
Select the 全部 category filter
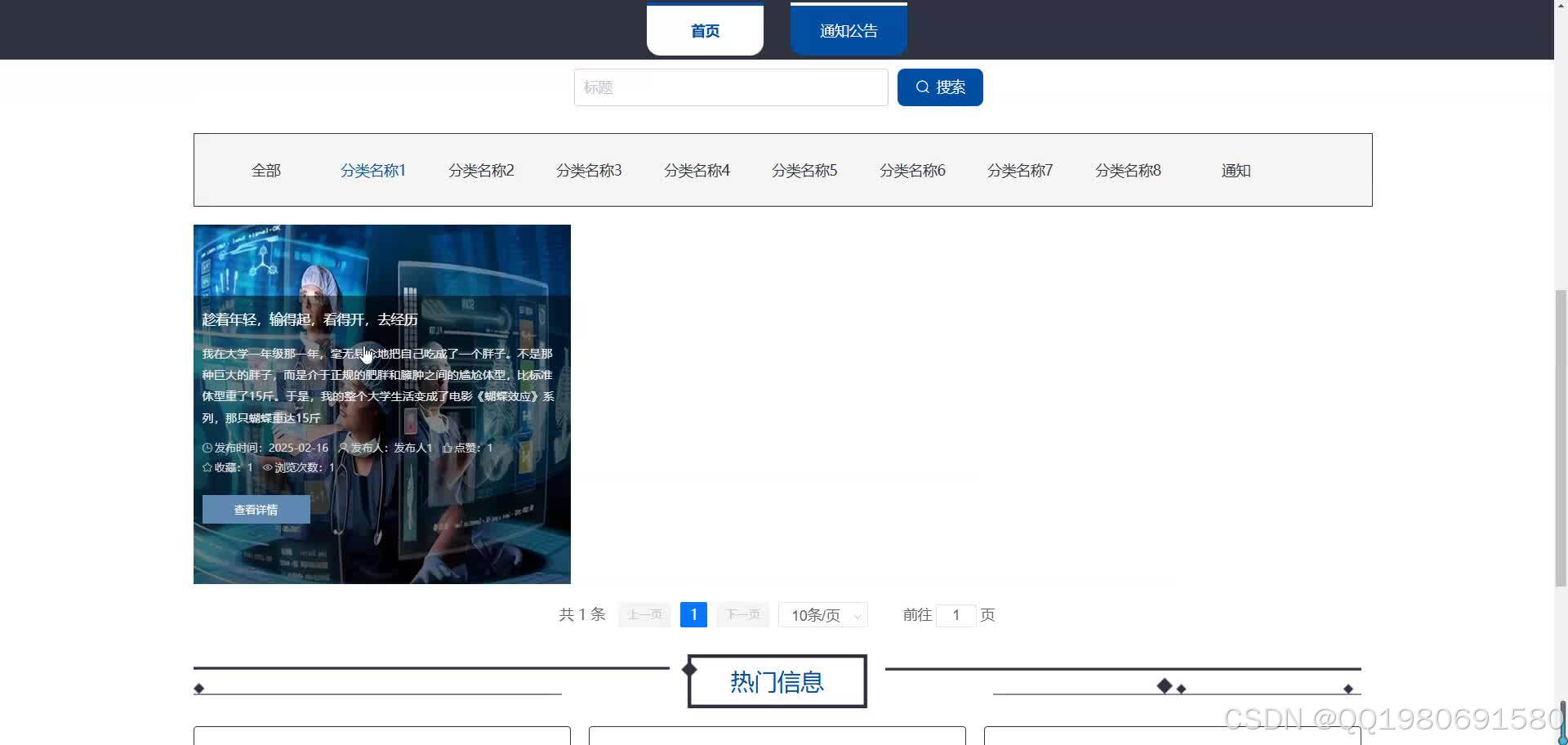tap(265, 170)
